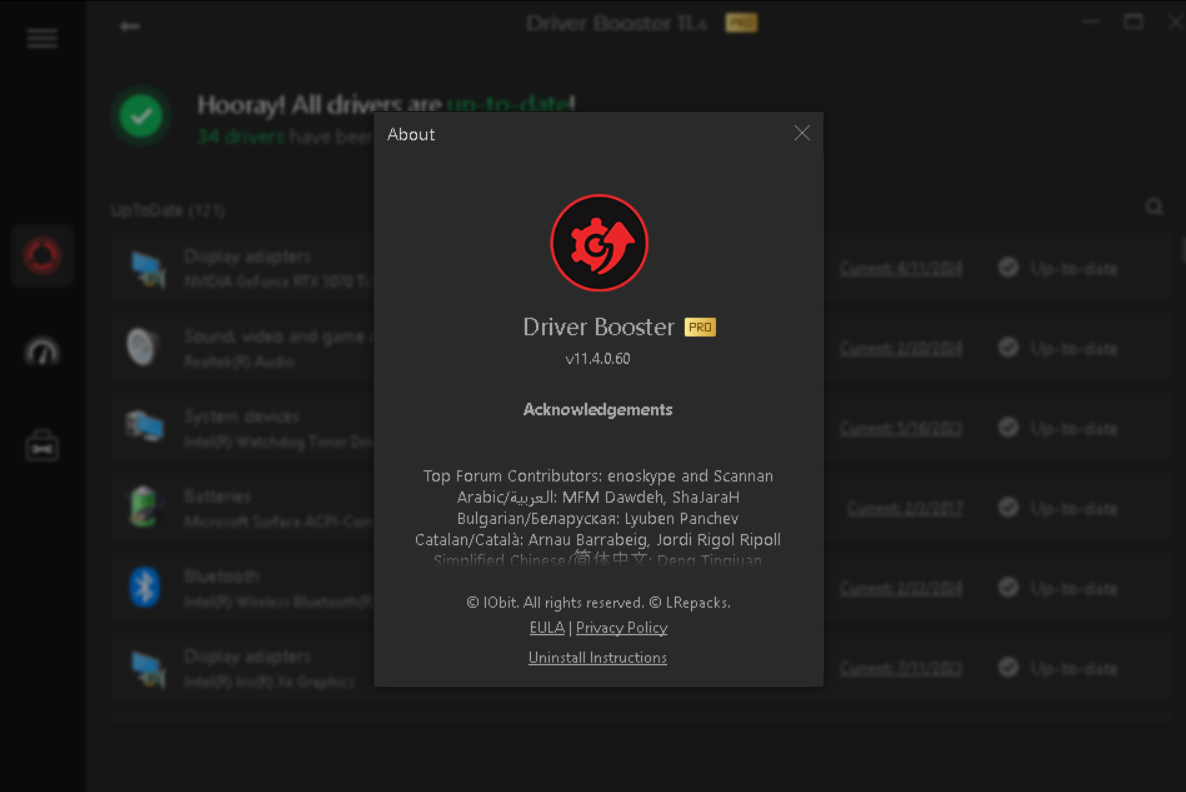The height and width of the screenshot is (792, 1186).
Task: Click the Up-to-date check icon on System devices row
Action: (1008, 428)
